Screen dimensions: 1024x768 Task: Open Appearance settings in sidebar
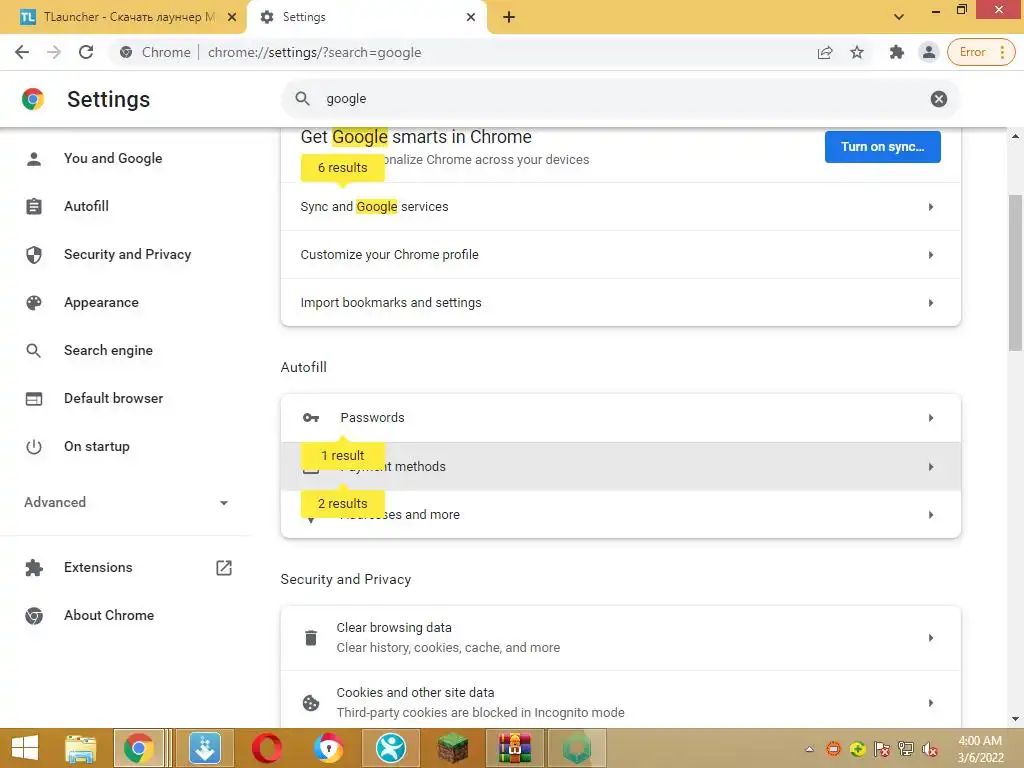(x=124, y=302)
